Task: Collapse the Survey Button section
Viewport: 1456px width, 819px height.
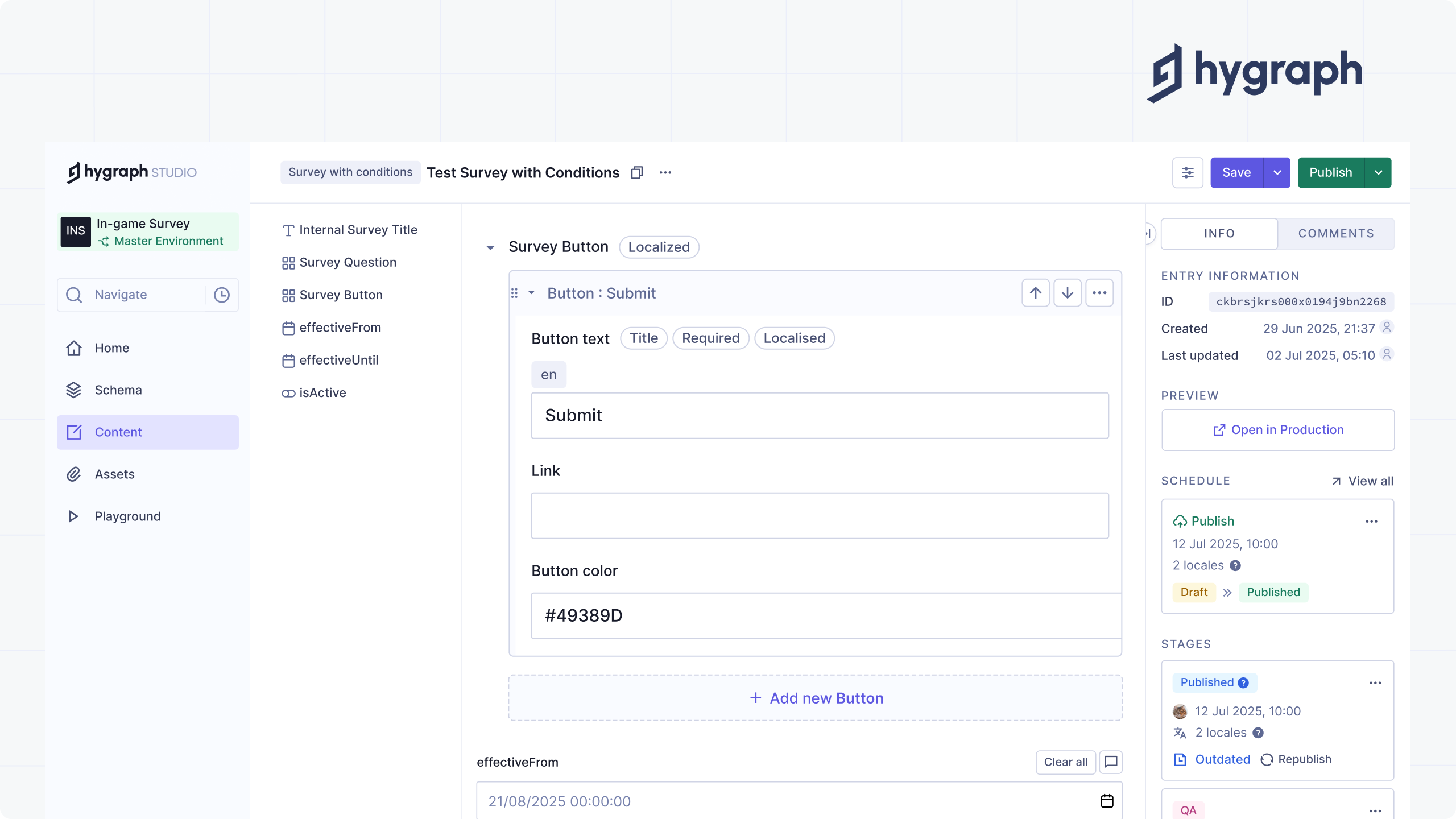Action: [490, 247]
